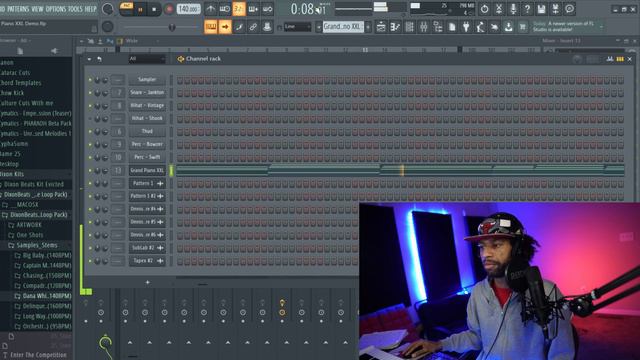Click the pause button in the transport
The image size is (640, 360).
coord(140,9)
